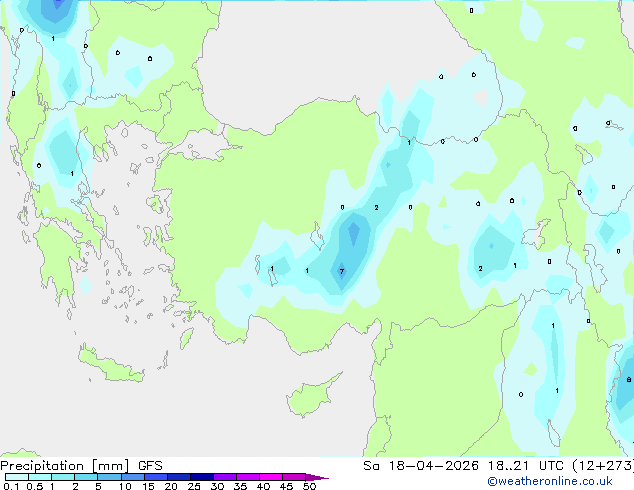Click the 30–35 mm purple legend swatch

[x=224, y=477]
